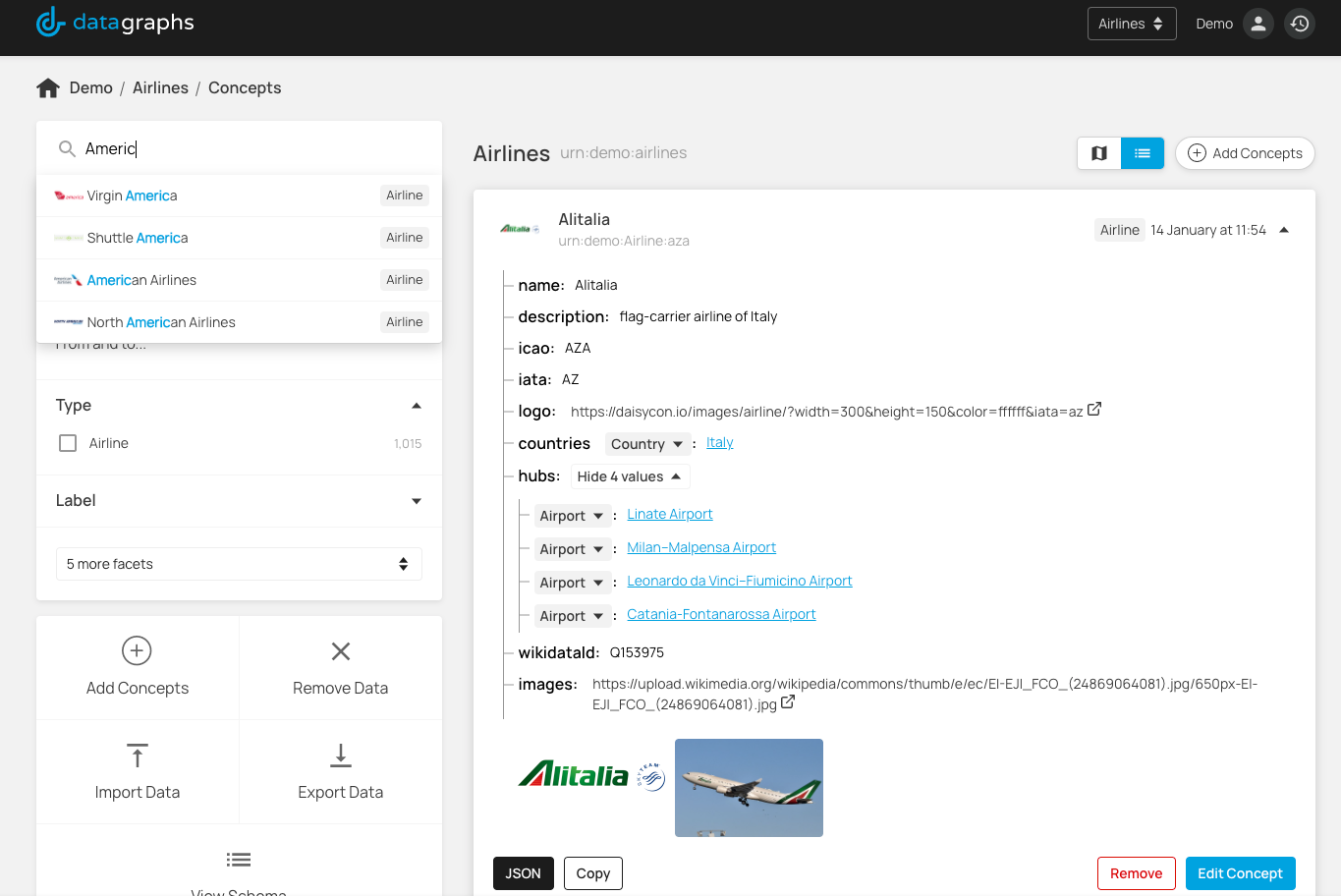Click the Export Data download icon

(x=340, y=755)
